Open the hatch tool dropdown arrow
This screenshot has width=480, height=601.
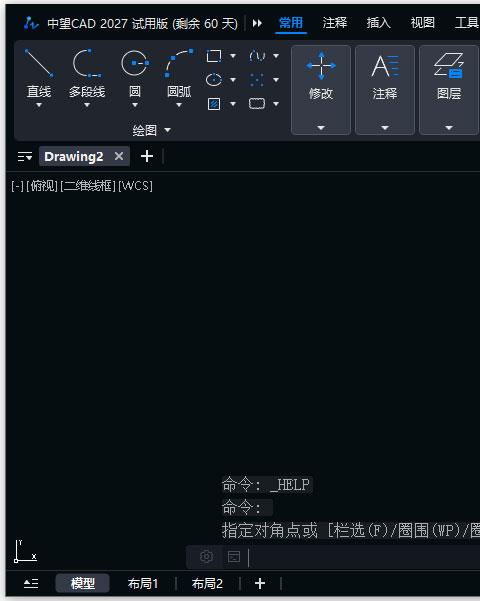[233, 103]
